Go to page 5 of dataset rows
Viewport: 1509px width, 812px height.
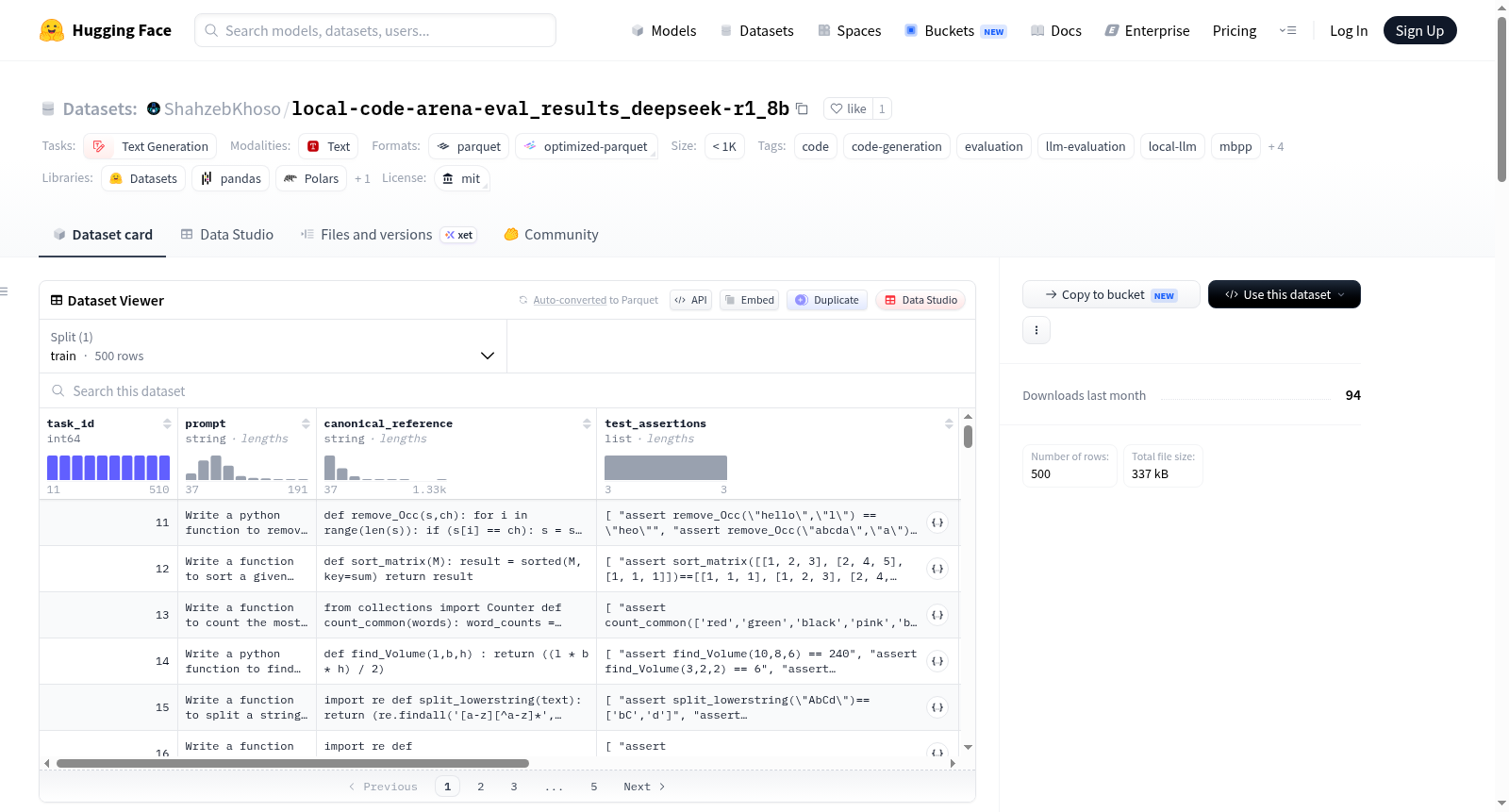[594, 787]
